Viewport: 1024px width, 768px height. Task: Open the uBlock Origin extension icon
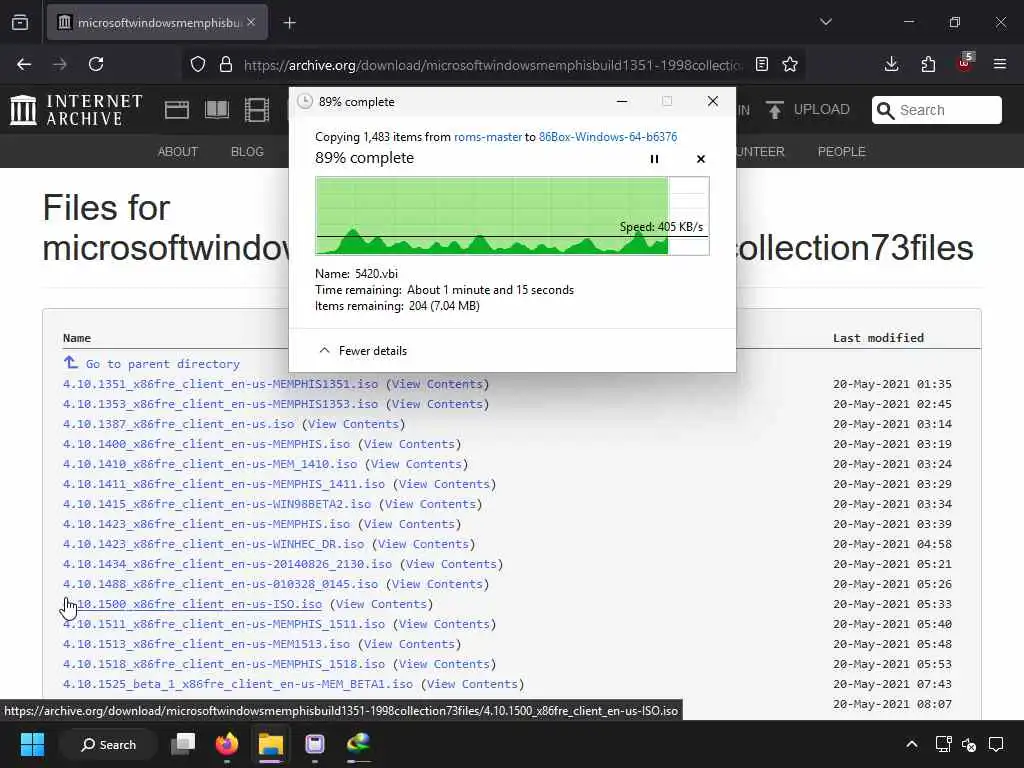964,63
